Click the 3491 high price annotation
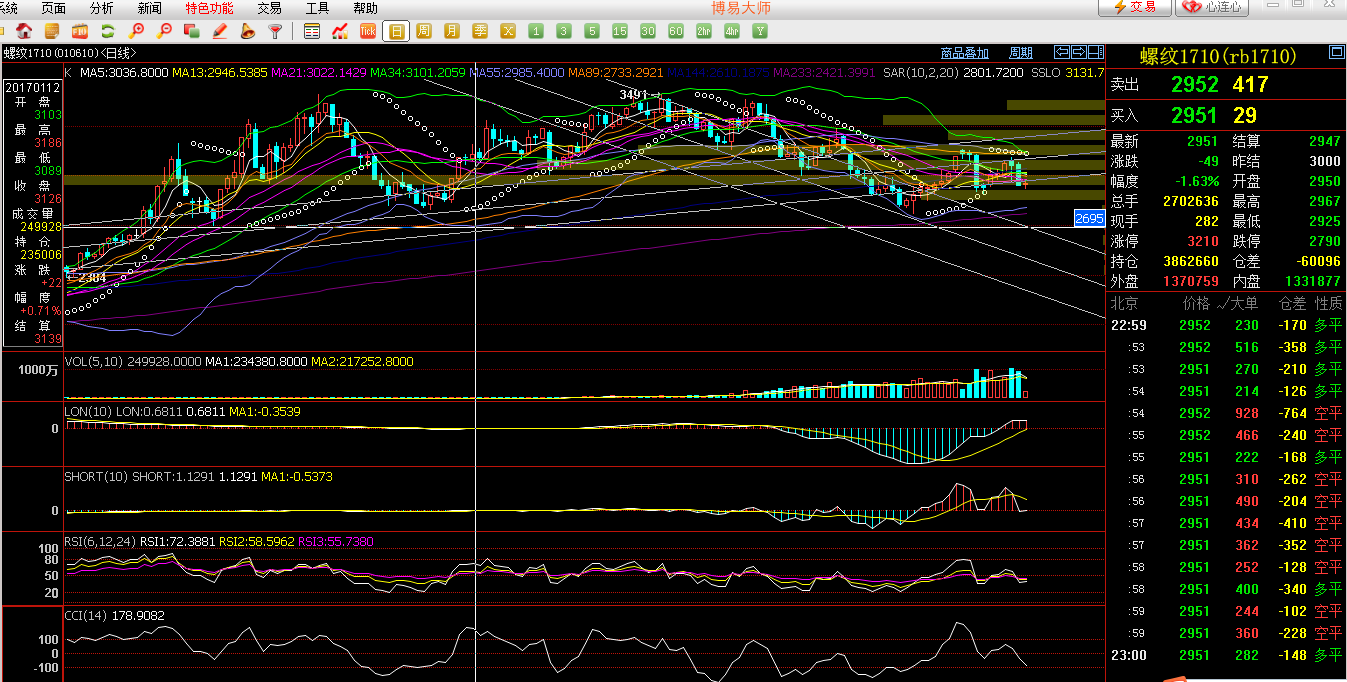The height and width of the screenshot is (682, 1347). coord(634,95)
